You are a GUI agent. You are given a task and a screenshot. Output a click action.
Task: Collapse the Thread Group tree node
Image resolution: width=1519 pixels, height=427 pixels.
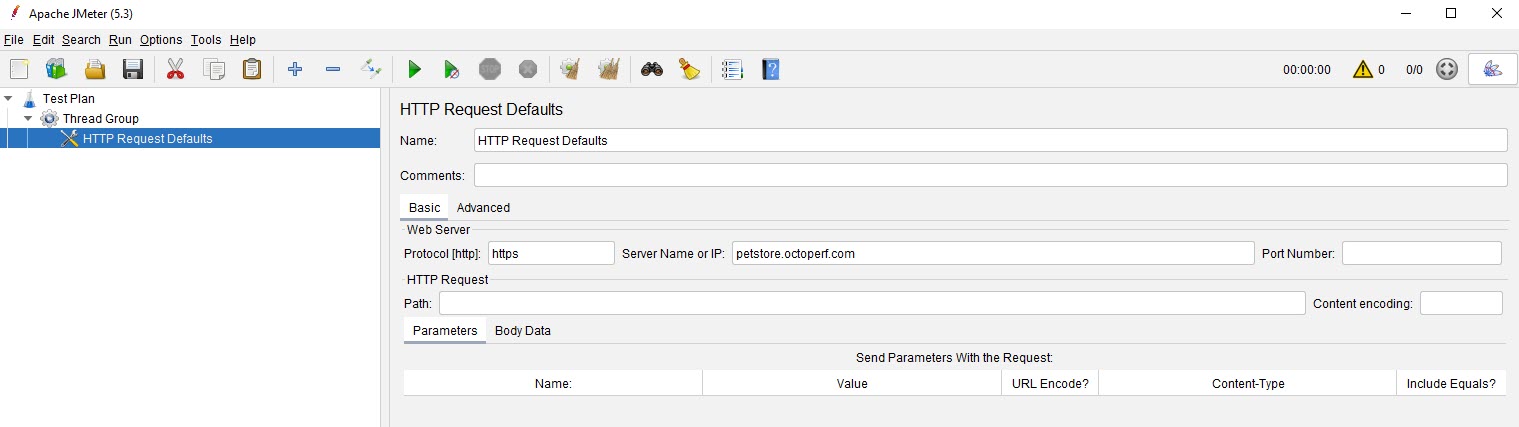pos(29,119)
